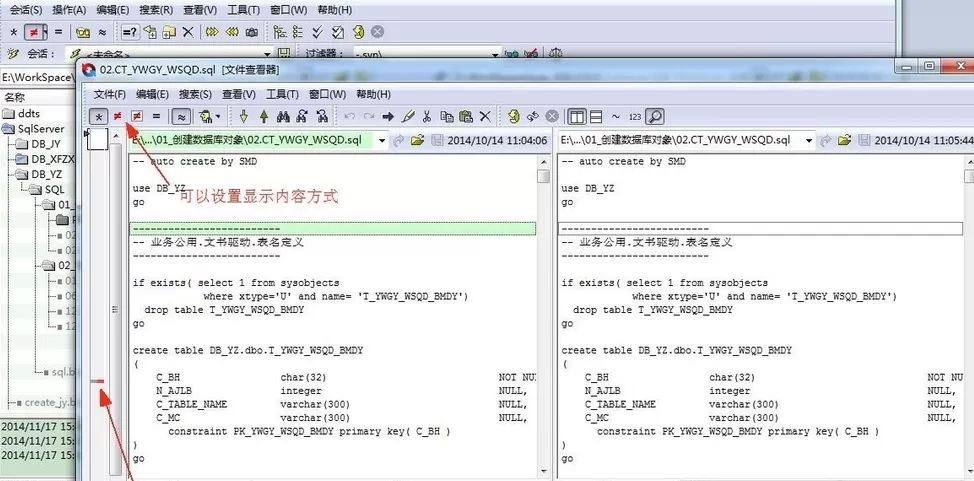Open 操作(A) menu in background window

70,10
